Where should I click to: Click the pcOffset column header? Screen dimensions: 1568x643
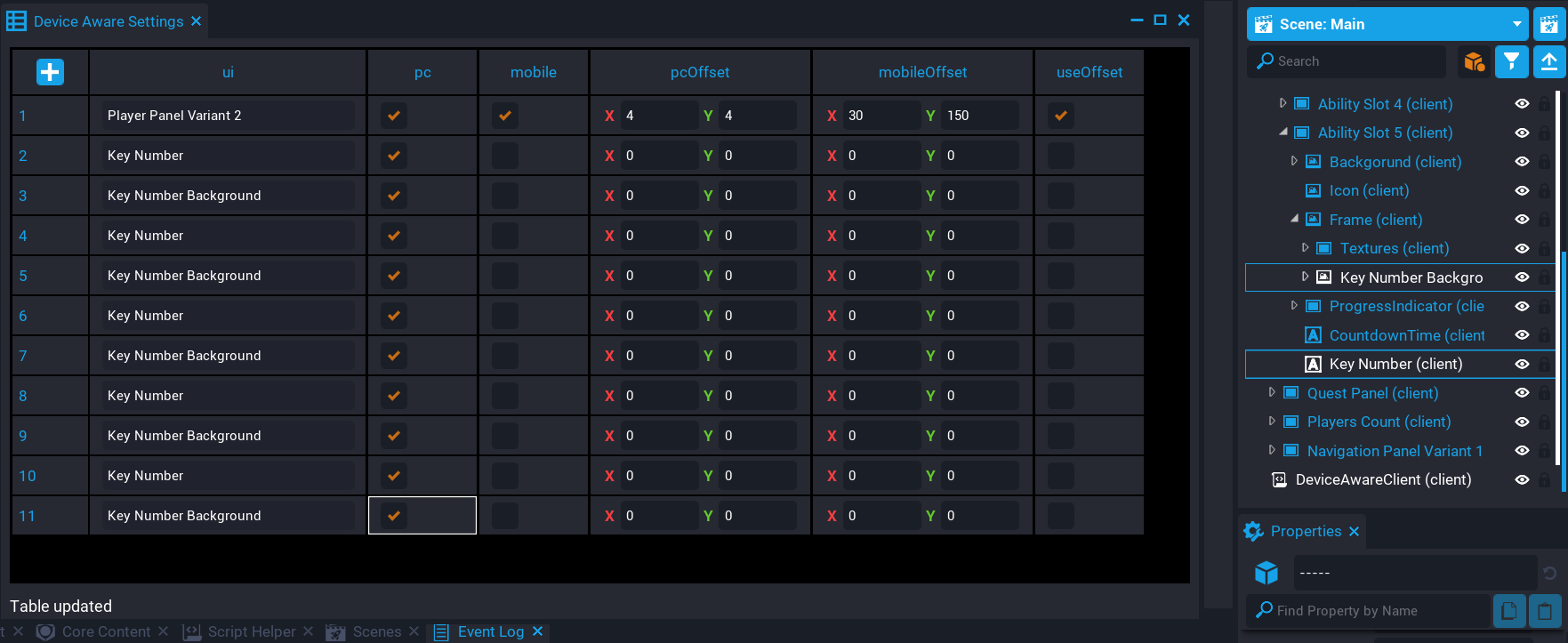click(x=700, y=72)
